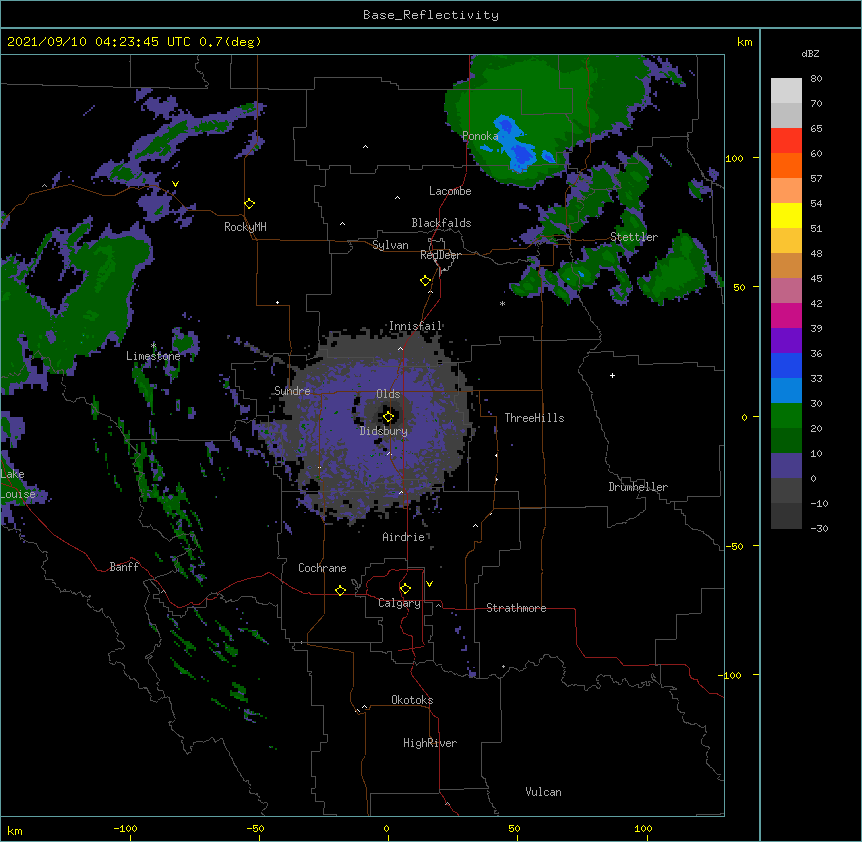Click the Cochrane city label
The image size is (862, 842).
322,568
